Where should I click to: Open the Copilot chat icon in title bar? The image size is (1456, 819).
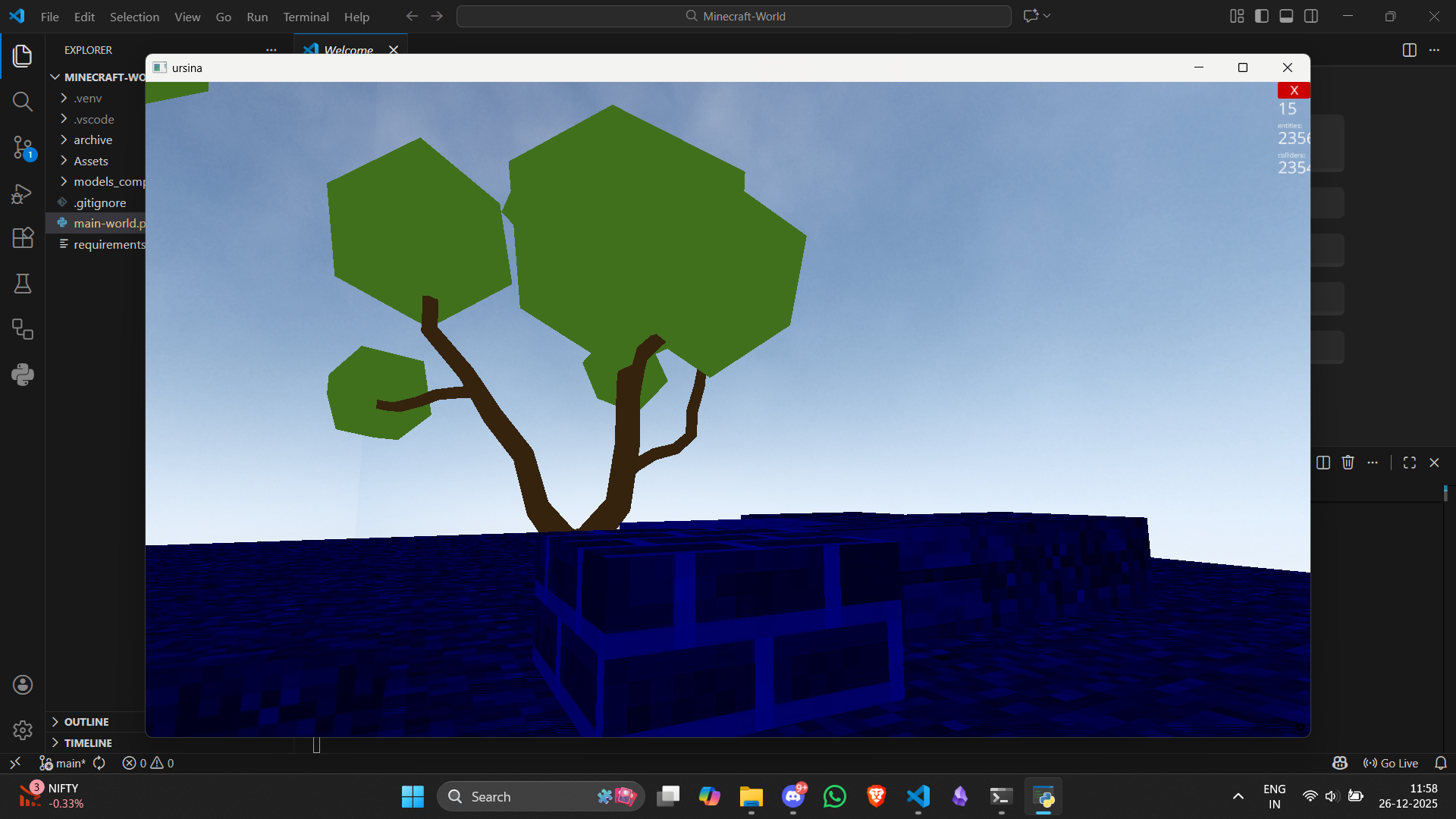click(1031, 16)
